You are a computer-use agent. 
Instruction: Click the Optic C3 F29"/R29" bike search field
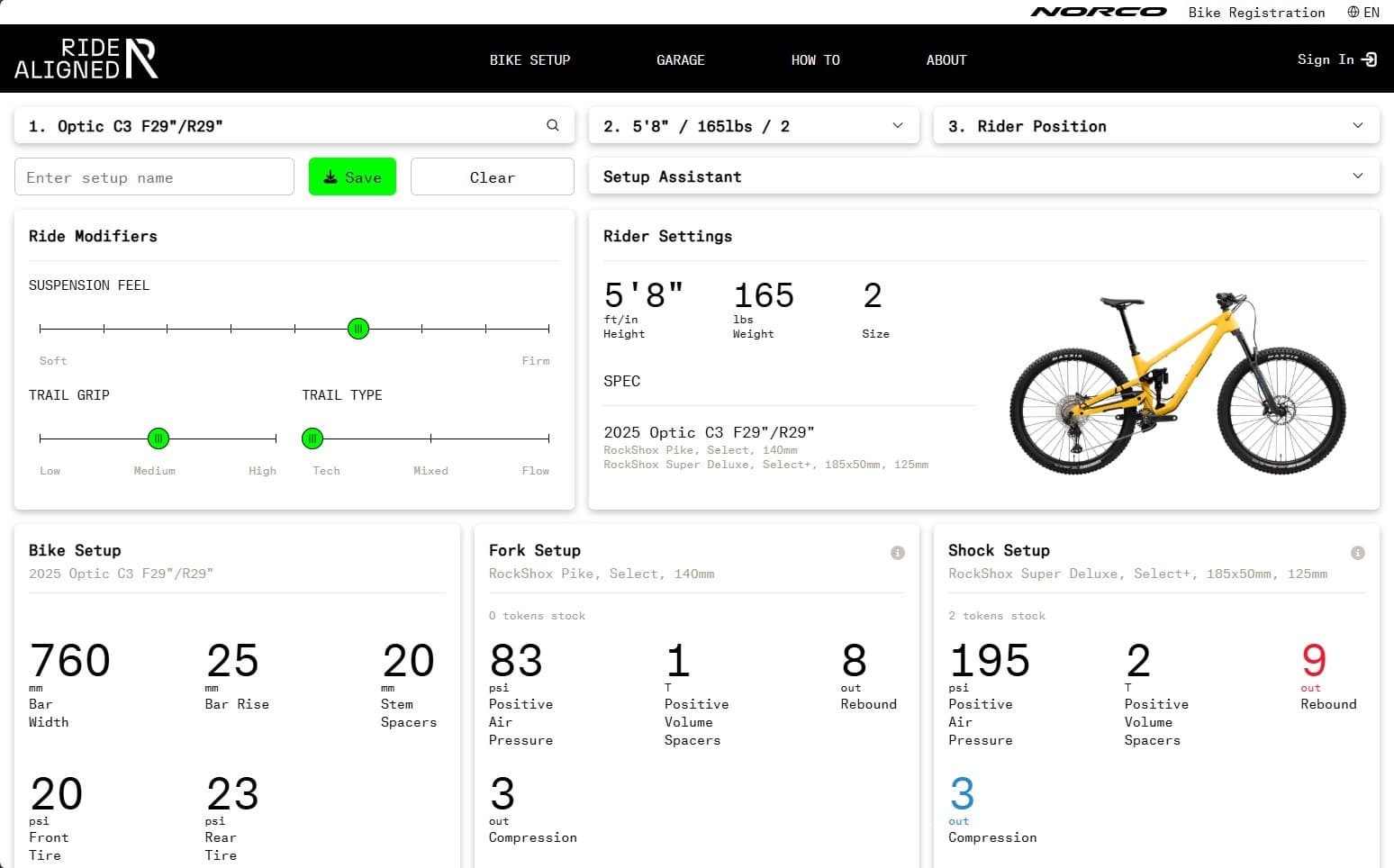pyautogui.click(x=294, y=126)
